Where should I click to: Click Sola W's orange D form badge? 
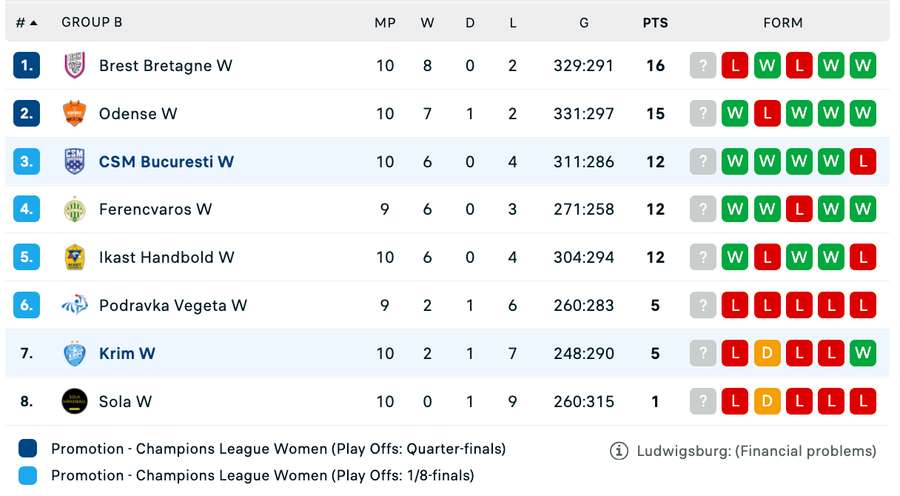(x=767, y=402)
